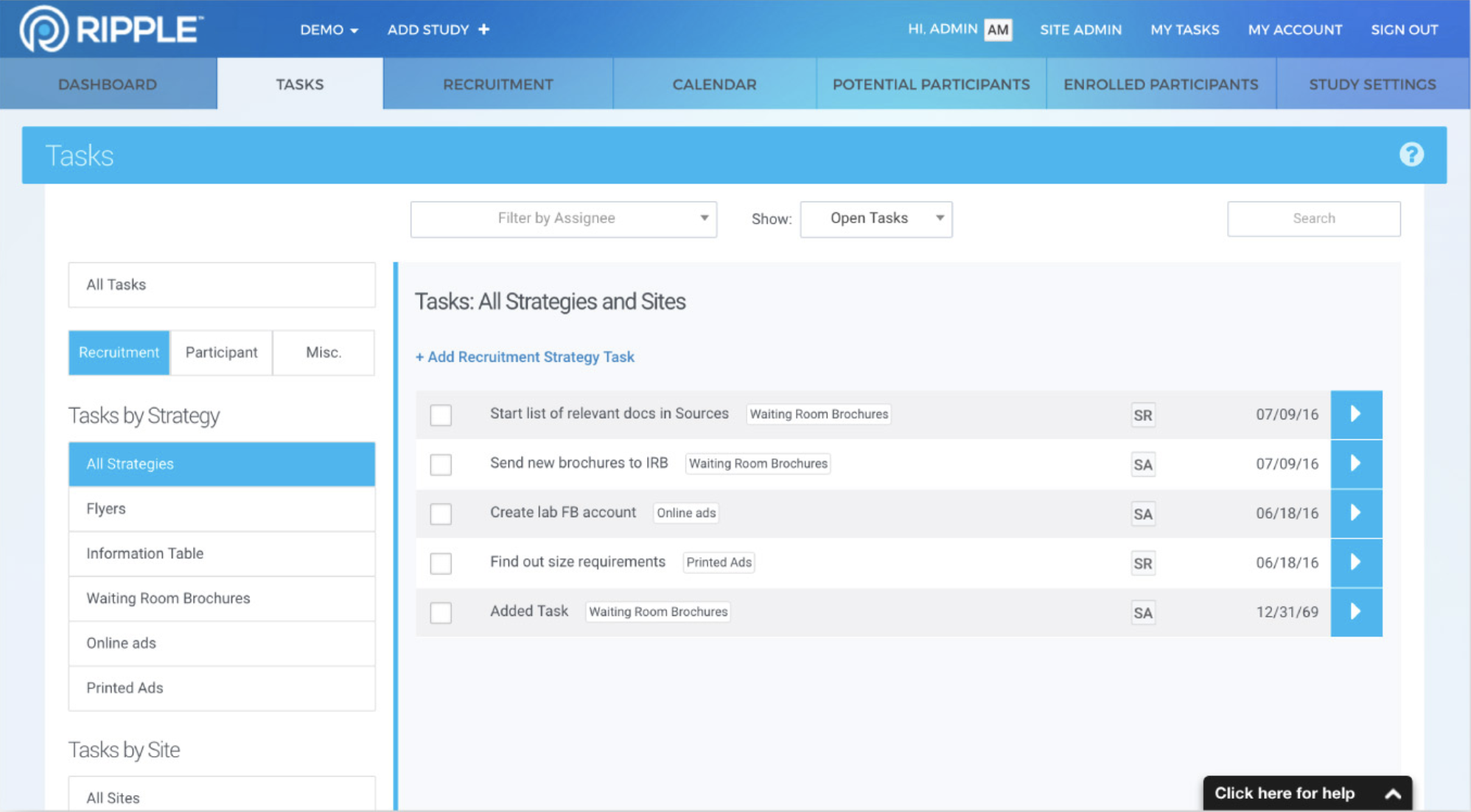1471x812 pixels.
Task: Click Add Recruitment Strategy Task link
Action: (525, 357)
